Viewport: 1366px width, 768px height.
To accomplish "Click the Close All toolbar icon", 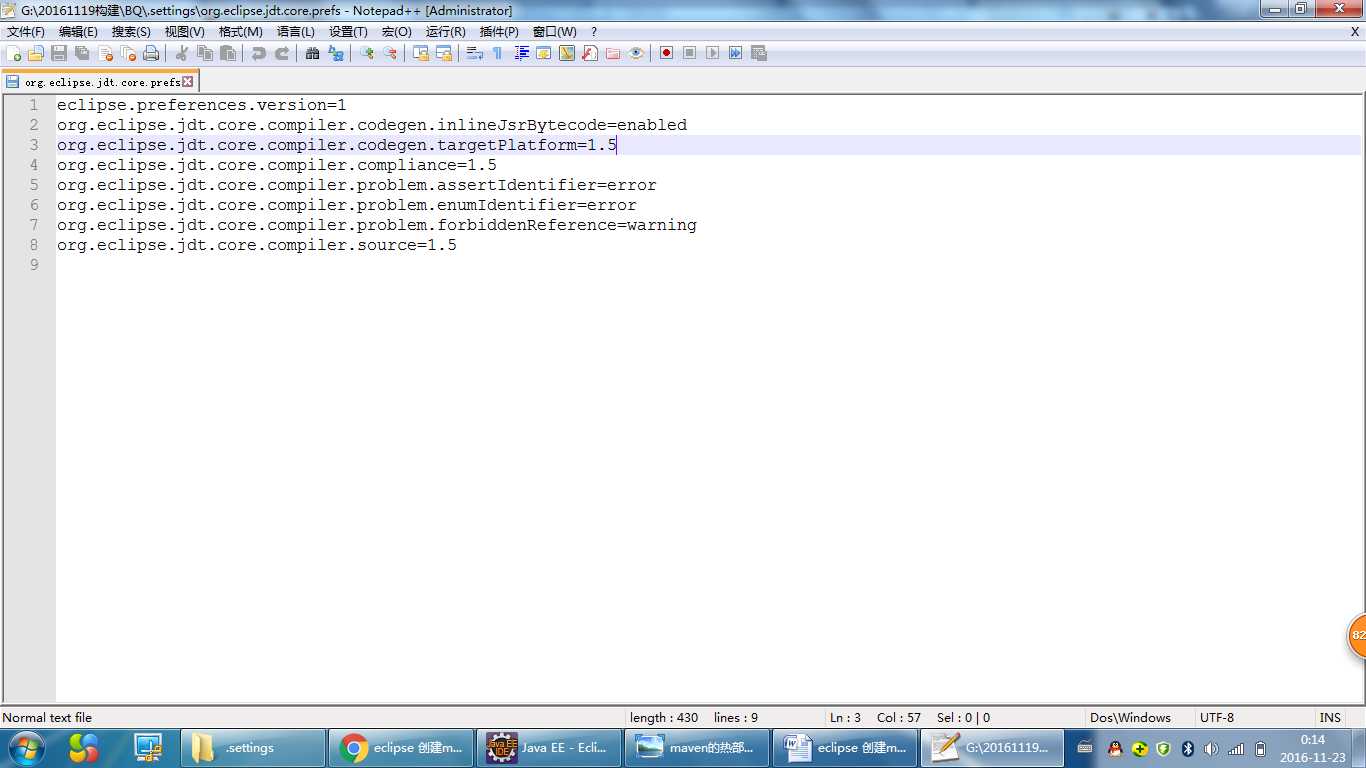I will 128,53.
